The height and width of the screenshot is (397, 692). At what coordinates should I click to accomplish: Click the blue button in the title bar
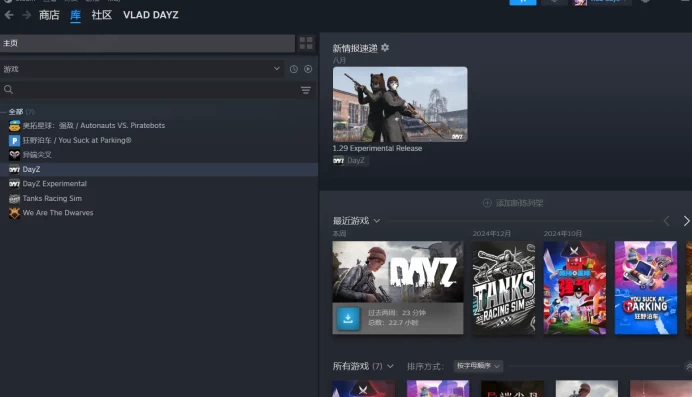point(523,2)
